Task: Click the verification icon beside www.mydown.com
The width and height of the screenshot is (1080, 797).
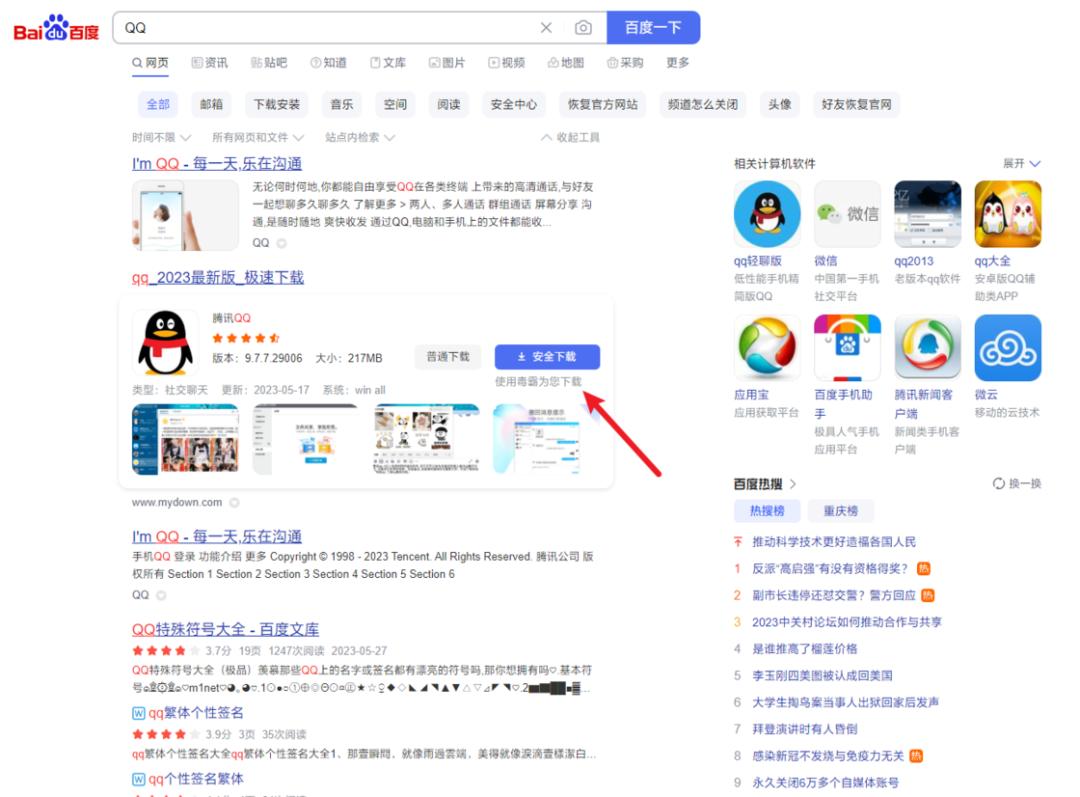Action: (x=234, y=503)
